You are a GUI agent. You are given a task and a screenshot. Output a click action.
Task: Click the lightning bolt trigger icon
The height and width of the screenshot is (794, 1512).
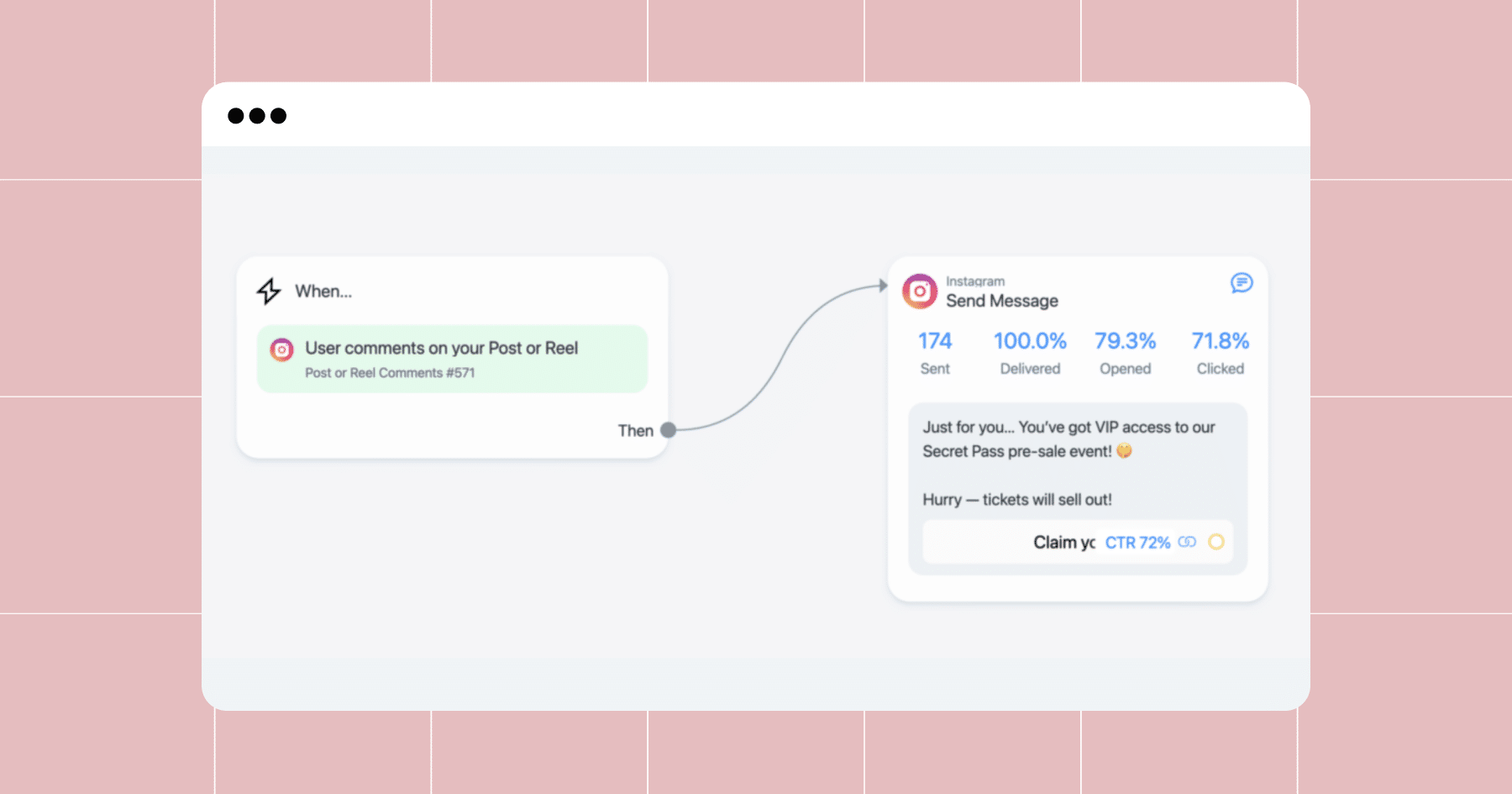click(x=269, y=292)
